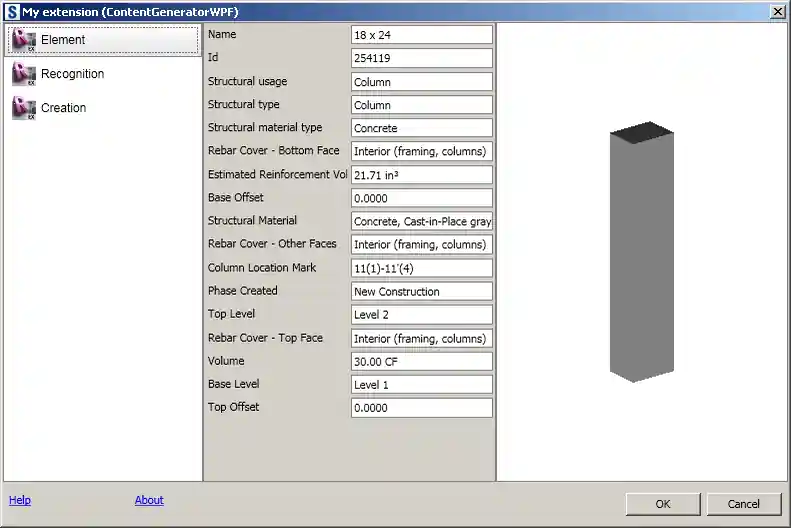The image size is (791, 528).
Task: Select the Recognition page label
Action: [x=72, y=74]
